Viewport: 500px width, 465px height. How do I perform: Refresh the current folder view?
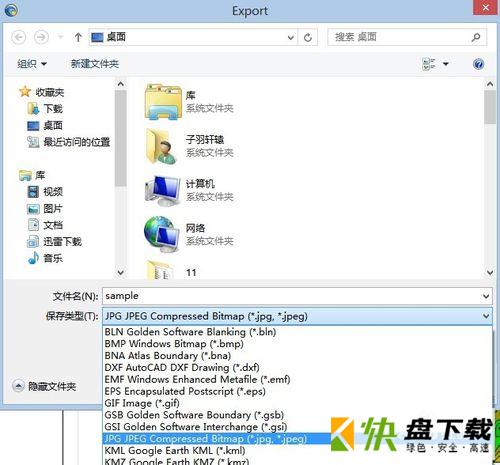point(308,37)
